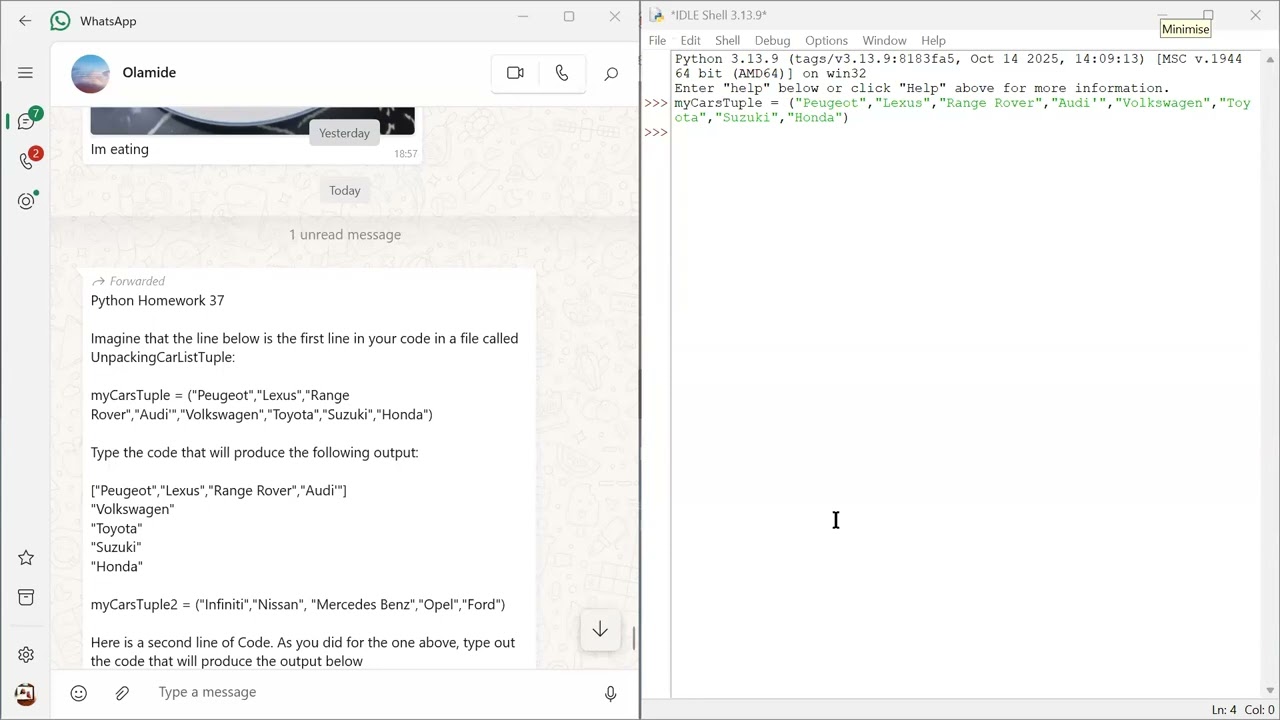This screenshot has width=1280, height=720.
Task: Click the myCarsTuple code line in IDLE
Action: (962, 110)
